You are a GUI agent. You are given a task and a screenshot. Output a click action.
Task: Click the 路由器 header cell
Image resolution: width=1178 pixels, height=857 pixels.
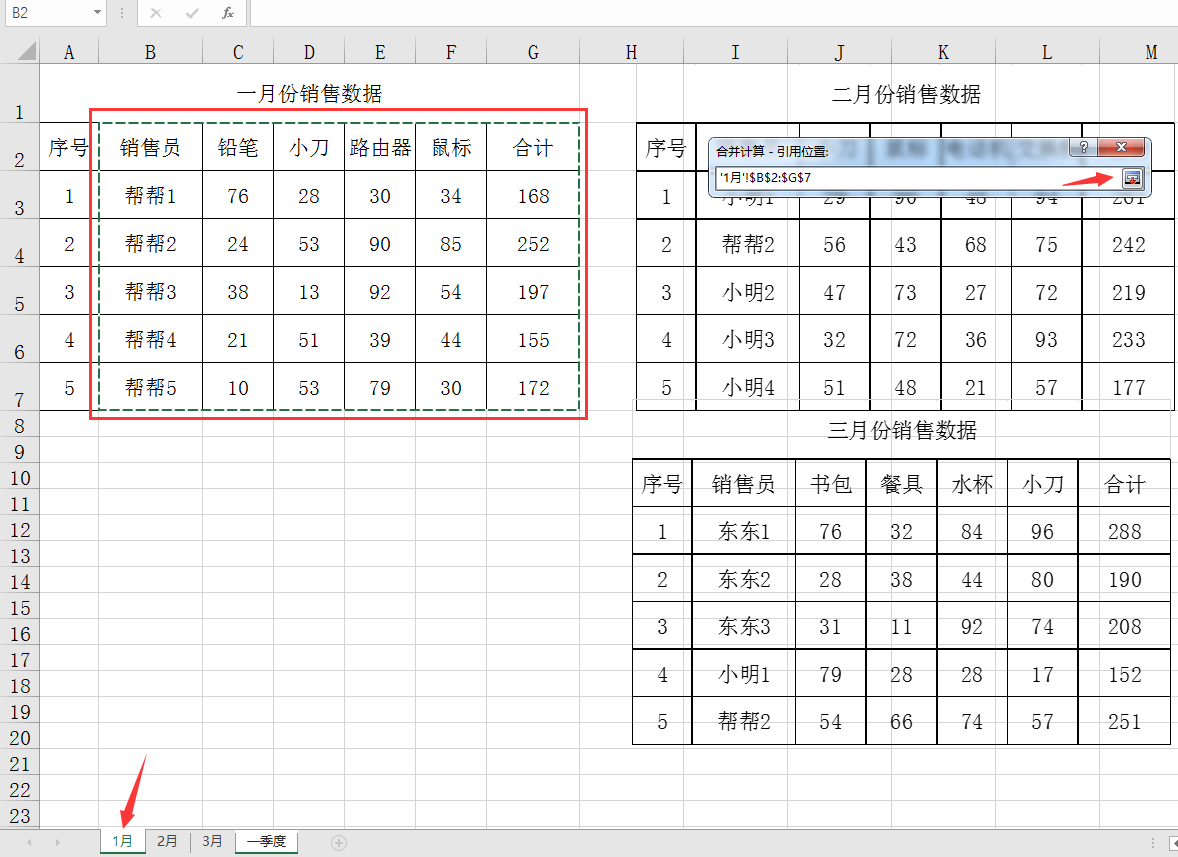(380, 147)
